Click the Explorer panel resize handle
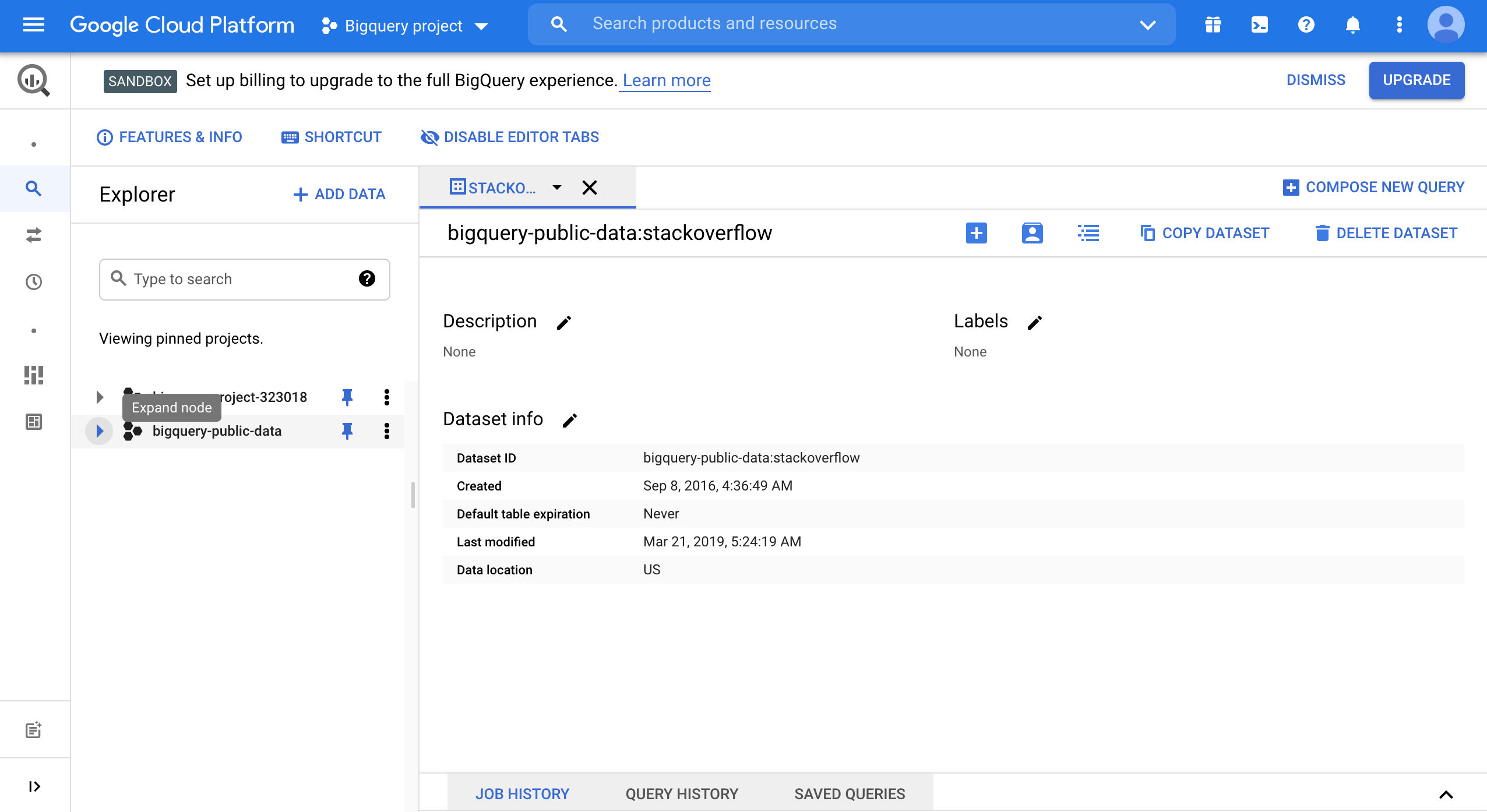Screen dimensions: 1487x812 pyautogui.click(x=413, y=495)
